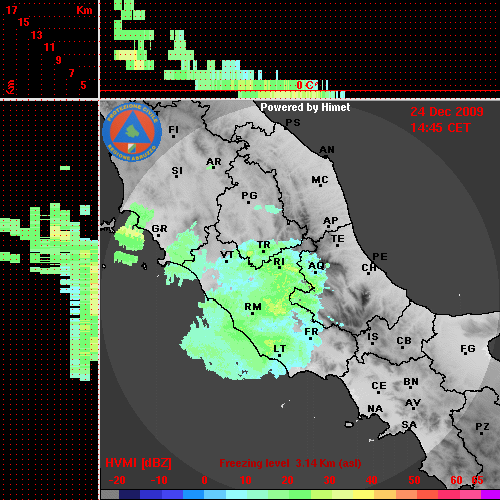The width and height of the screenshot is (500, 500).
Task: Click the '40' dBZ scale value
Action: [x=372, y=480]
